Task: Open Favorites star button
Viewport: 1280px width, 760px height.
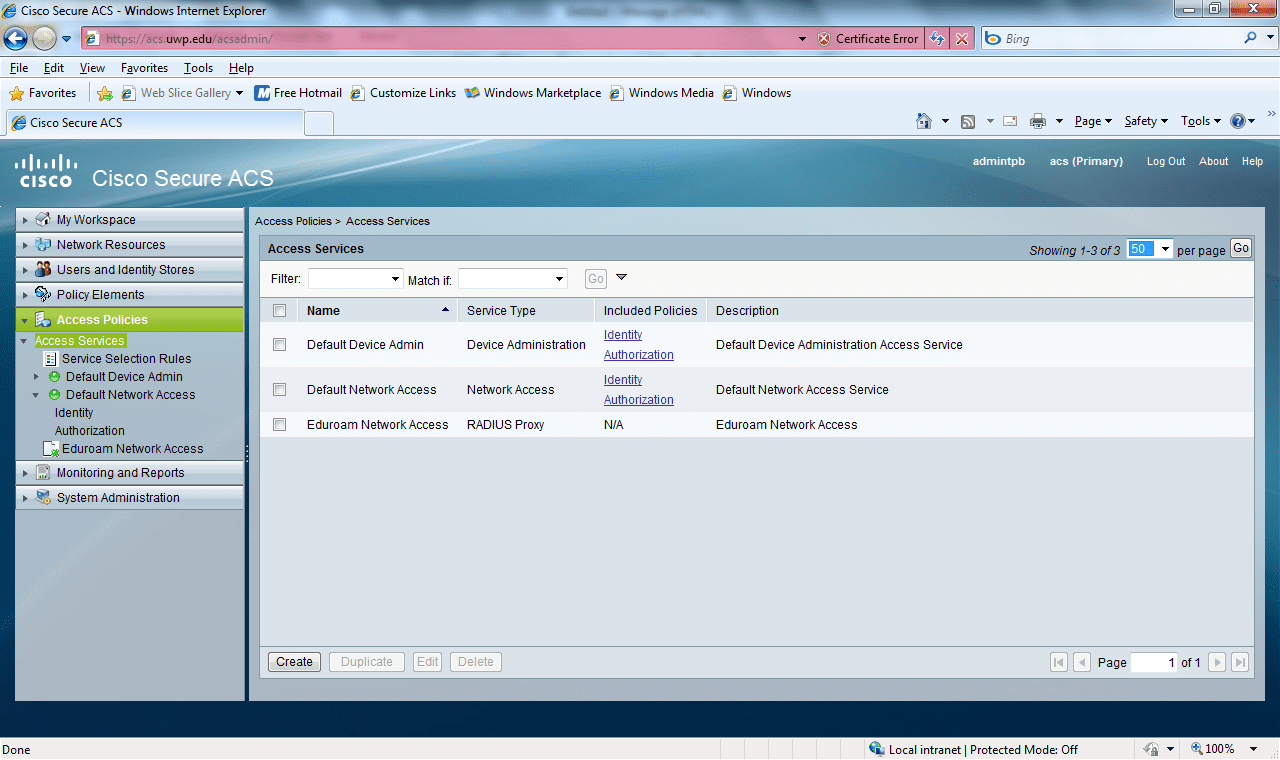Action: coord(43,93)
